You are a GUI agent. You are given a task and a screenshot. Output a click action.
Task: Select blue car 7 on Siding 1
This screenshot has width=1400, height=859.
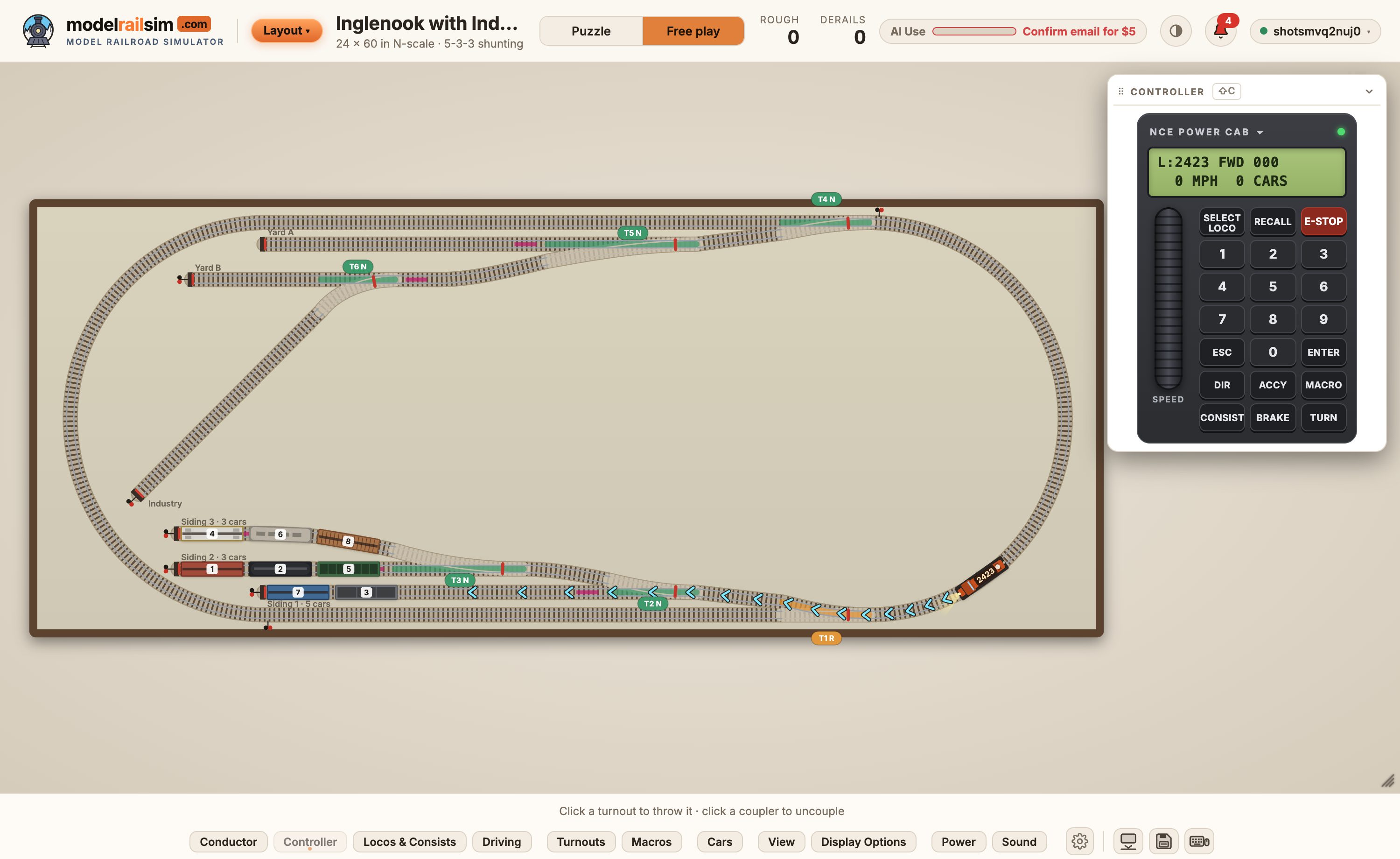[298, 592]
